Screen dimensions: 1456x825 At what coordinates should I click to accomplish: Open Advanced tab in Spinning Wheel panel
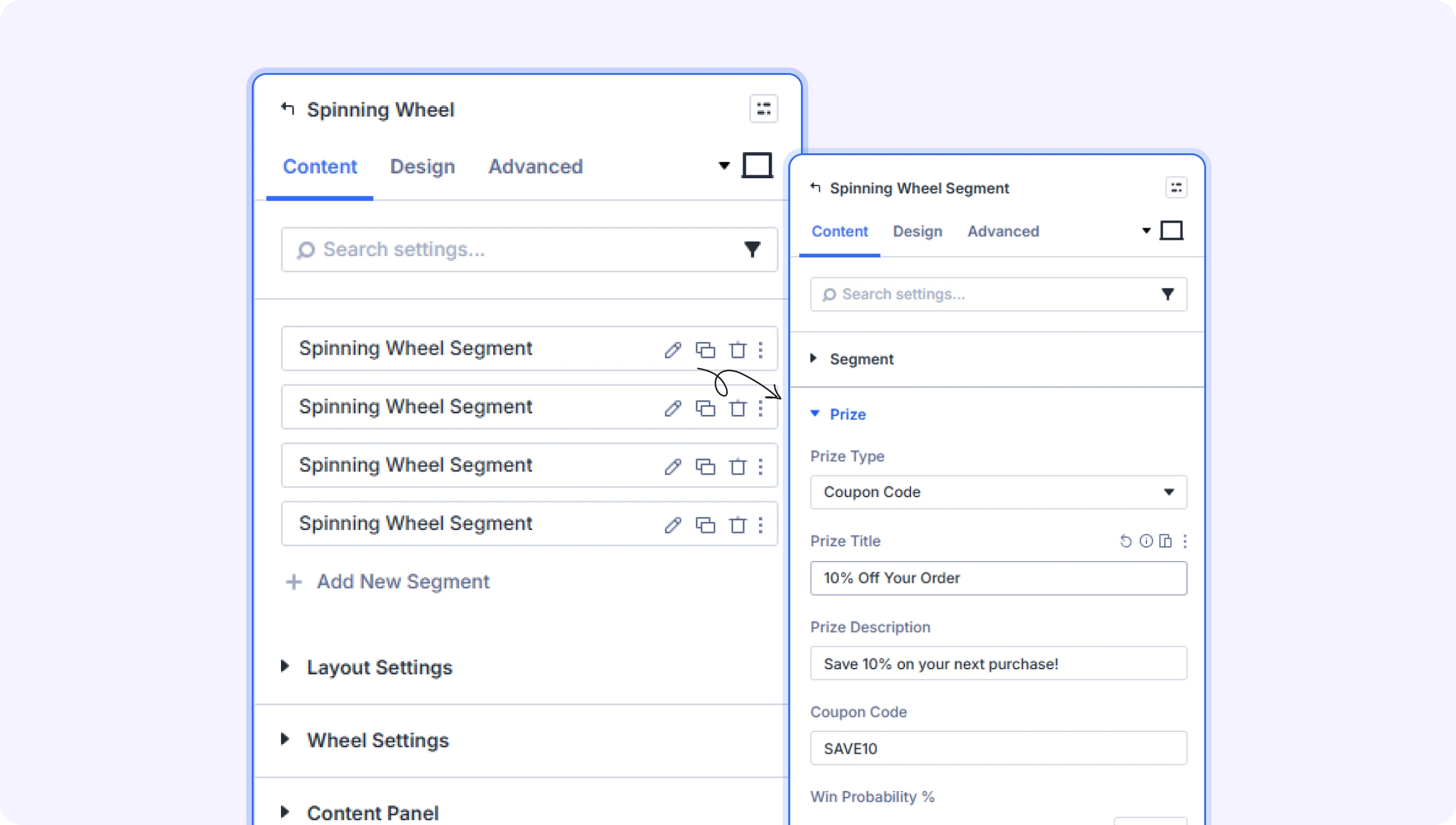536,167
